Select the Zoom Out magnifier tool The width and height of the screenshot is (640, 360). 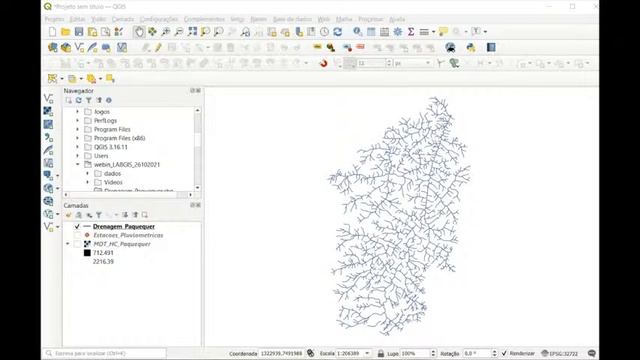(179, 32)
